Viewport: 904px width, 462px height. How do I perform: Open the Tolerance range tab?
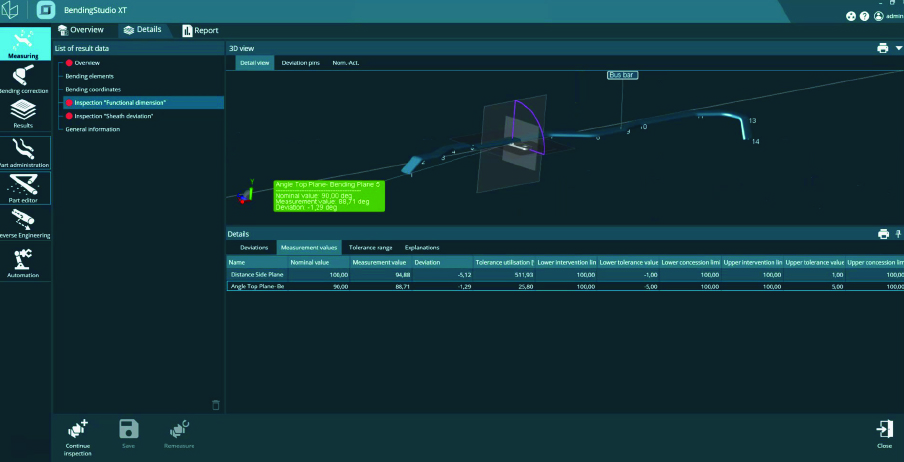pyautogui.click(x=370, y=247)
